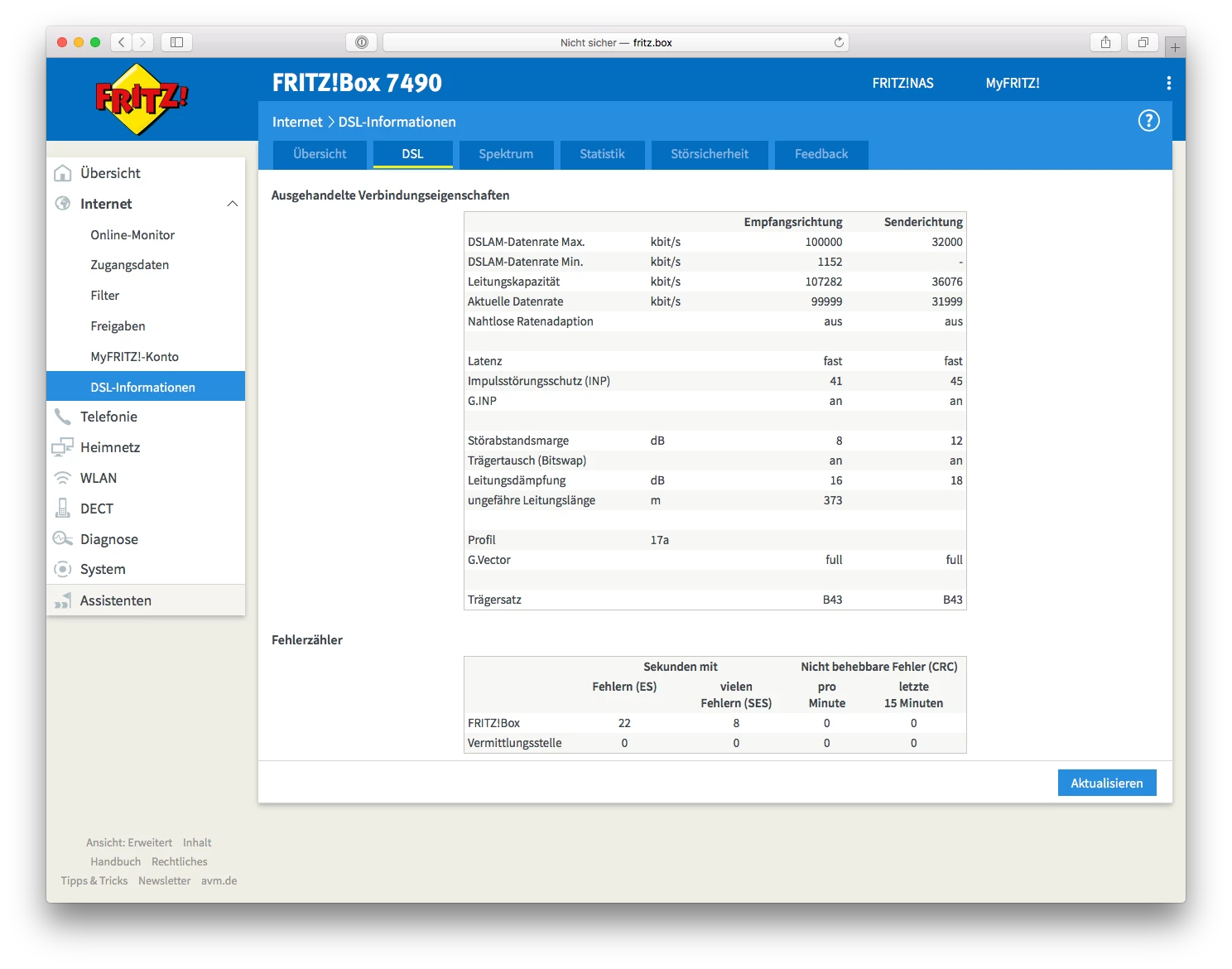Click the System settings icon
Viewport: 1232px width, 969px height.
point(62,569)
